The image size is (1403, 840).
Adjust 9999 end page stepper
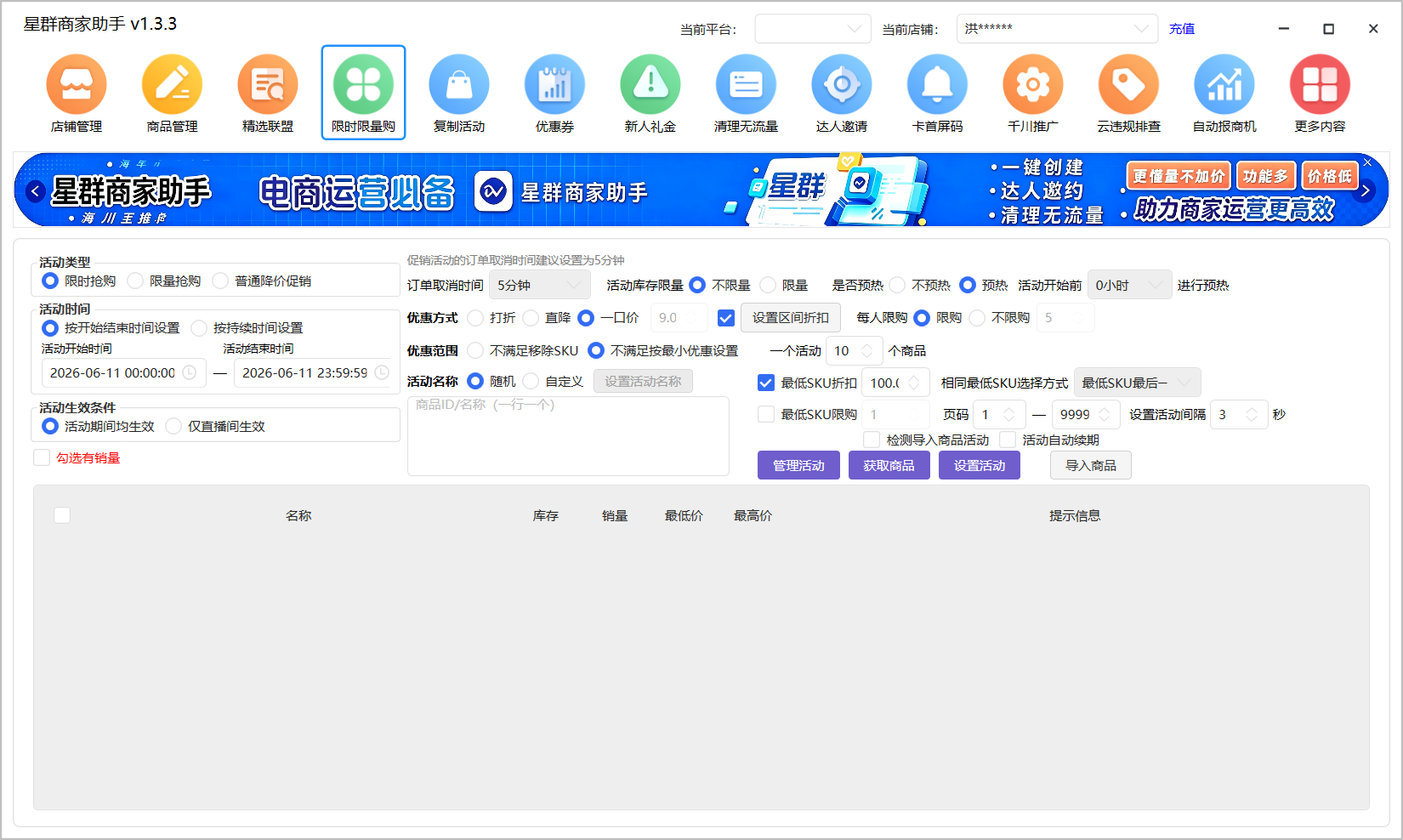[1105, 414]
